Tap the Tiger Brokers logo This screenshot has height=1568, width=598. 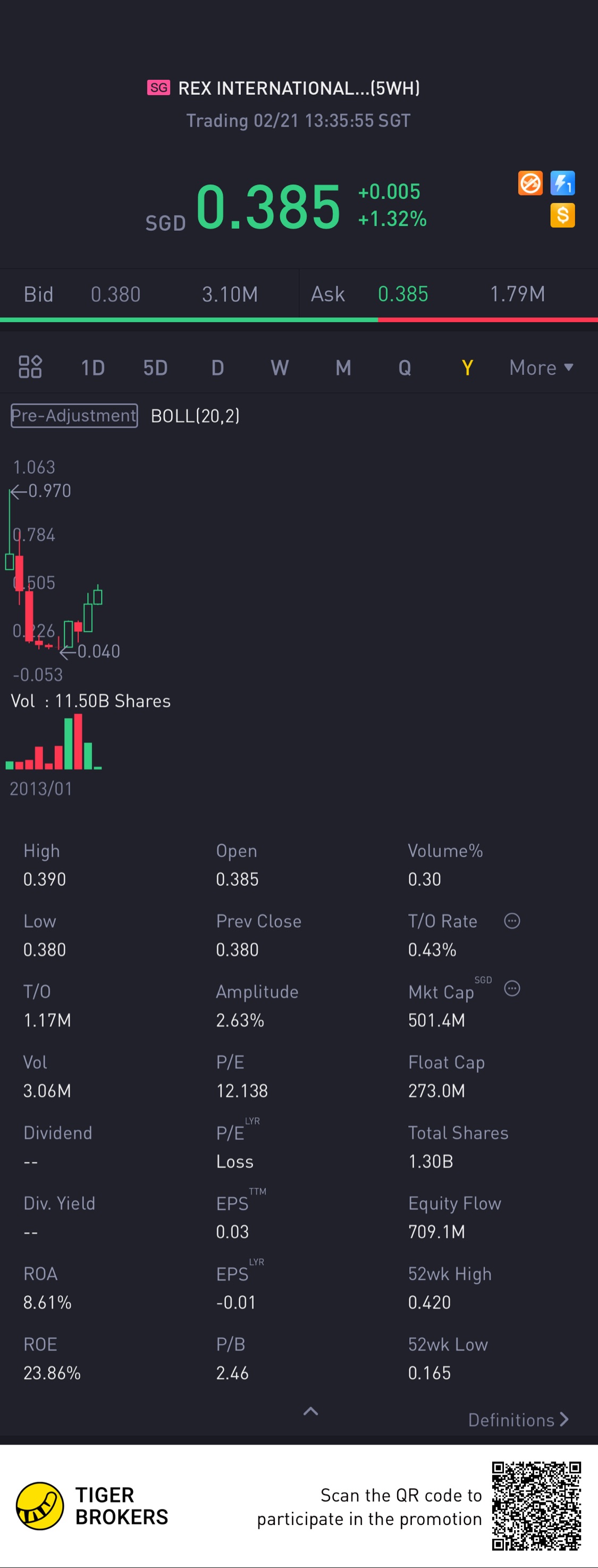point(40,1506)
